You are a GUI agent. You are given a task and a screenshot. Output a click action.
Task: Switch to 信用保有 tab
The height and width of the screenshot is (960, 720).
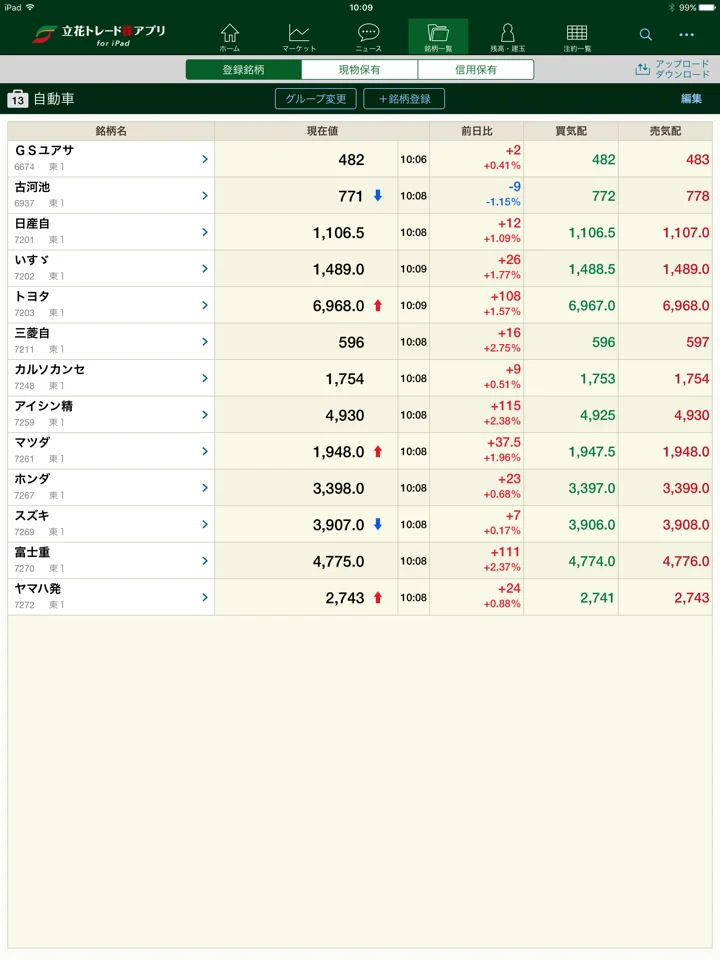[x=476, y=70]
